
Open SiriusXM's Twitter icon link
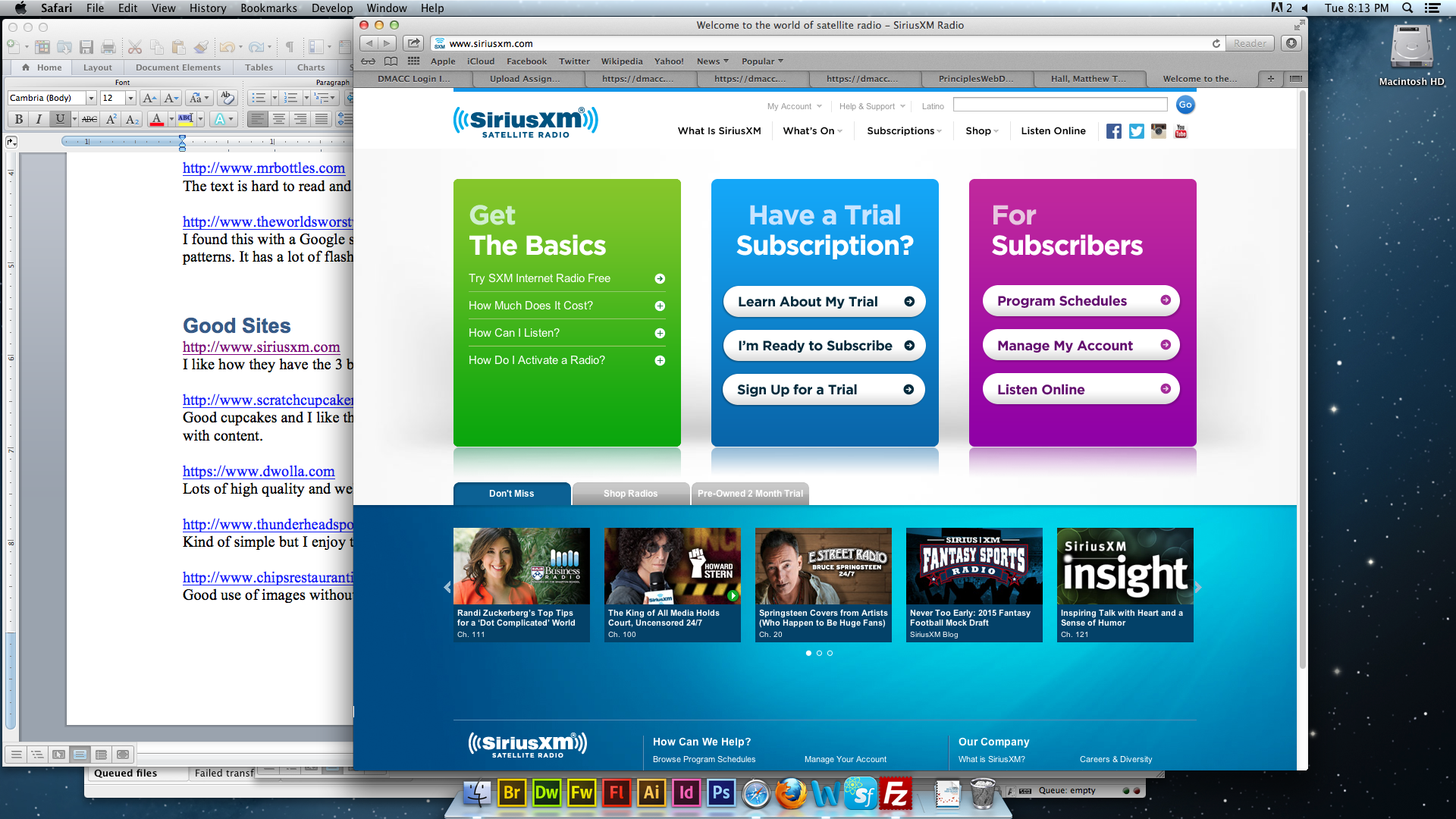tap(1136, 131)
